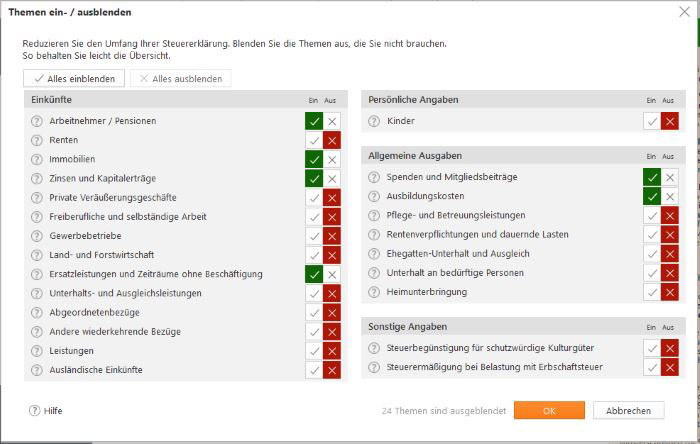Viewport: 700px width, 444px height.
Task: Click Alles ausblenden button
Action: [x=181, y=78]
